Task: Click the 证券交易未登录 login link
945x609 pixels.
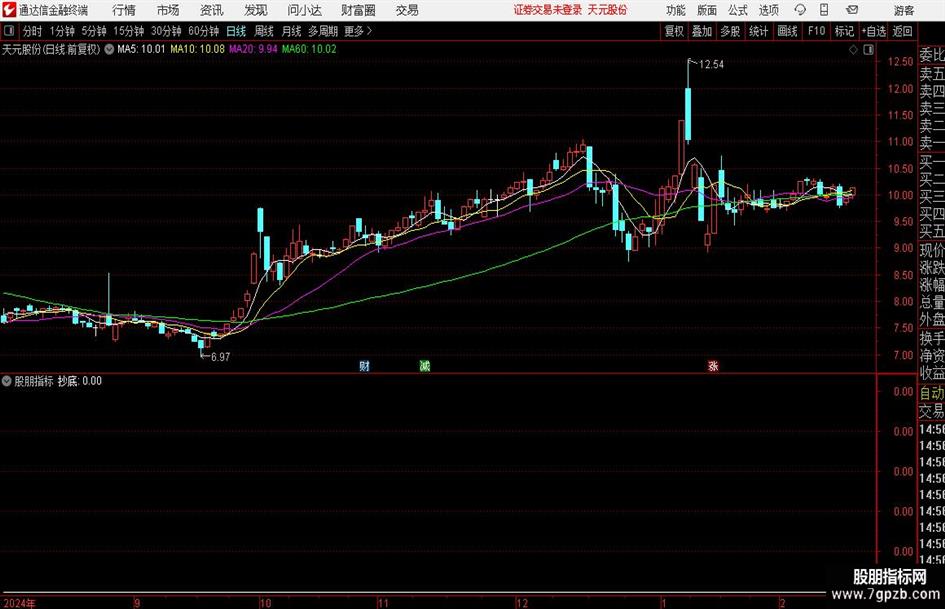Action: (x=548, y=10)
